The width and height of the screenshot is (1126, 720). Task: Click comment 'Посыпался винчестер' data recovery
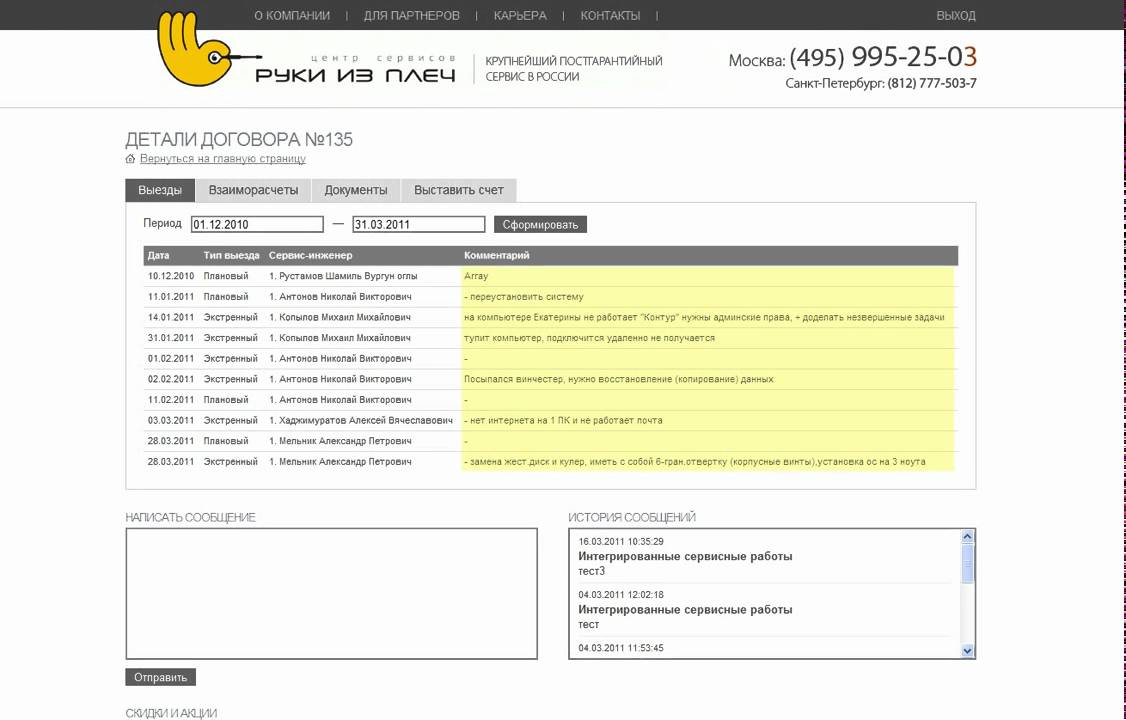[619, 379]
